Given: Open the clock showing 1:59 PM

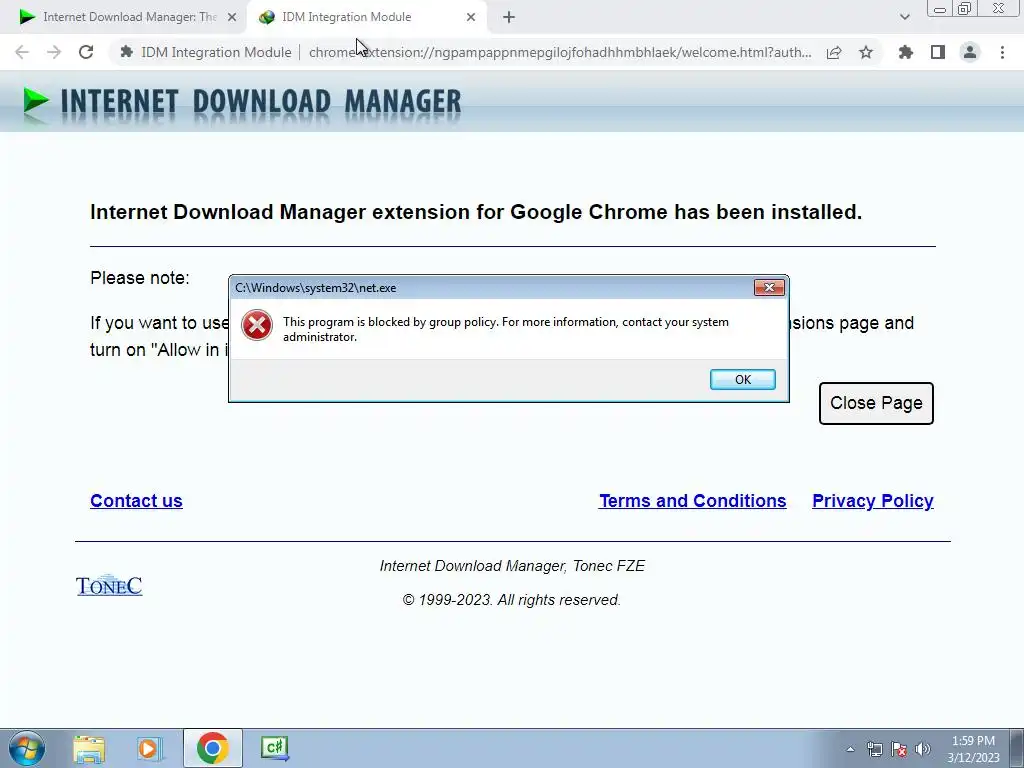Looking at the screenshot, I should [x=973, y=749].
